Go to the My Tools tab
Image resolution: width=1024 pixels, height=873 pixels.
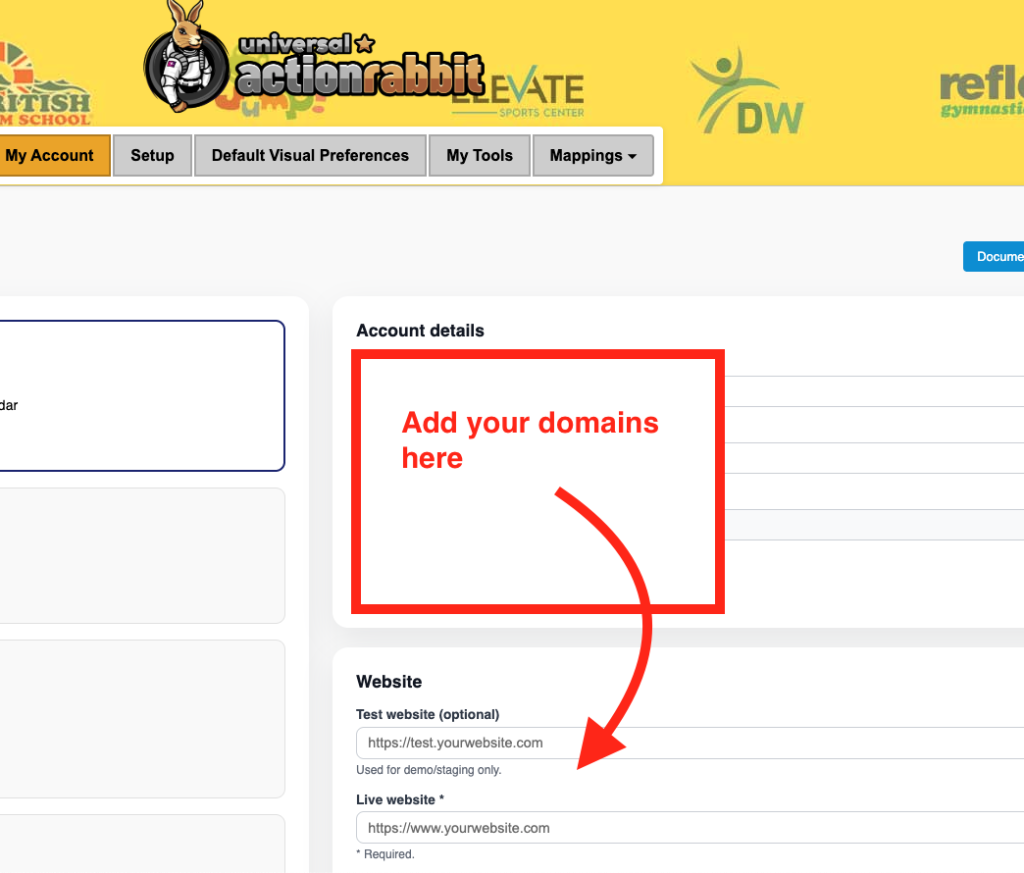tap(479, 156)
